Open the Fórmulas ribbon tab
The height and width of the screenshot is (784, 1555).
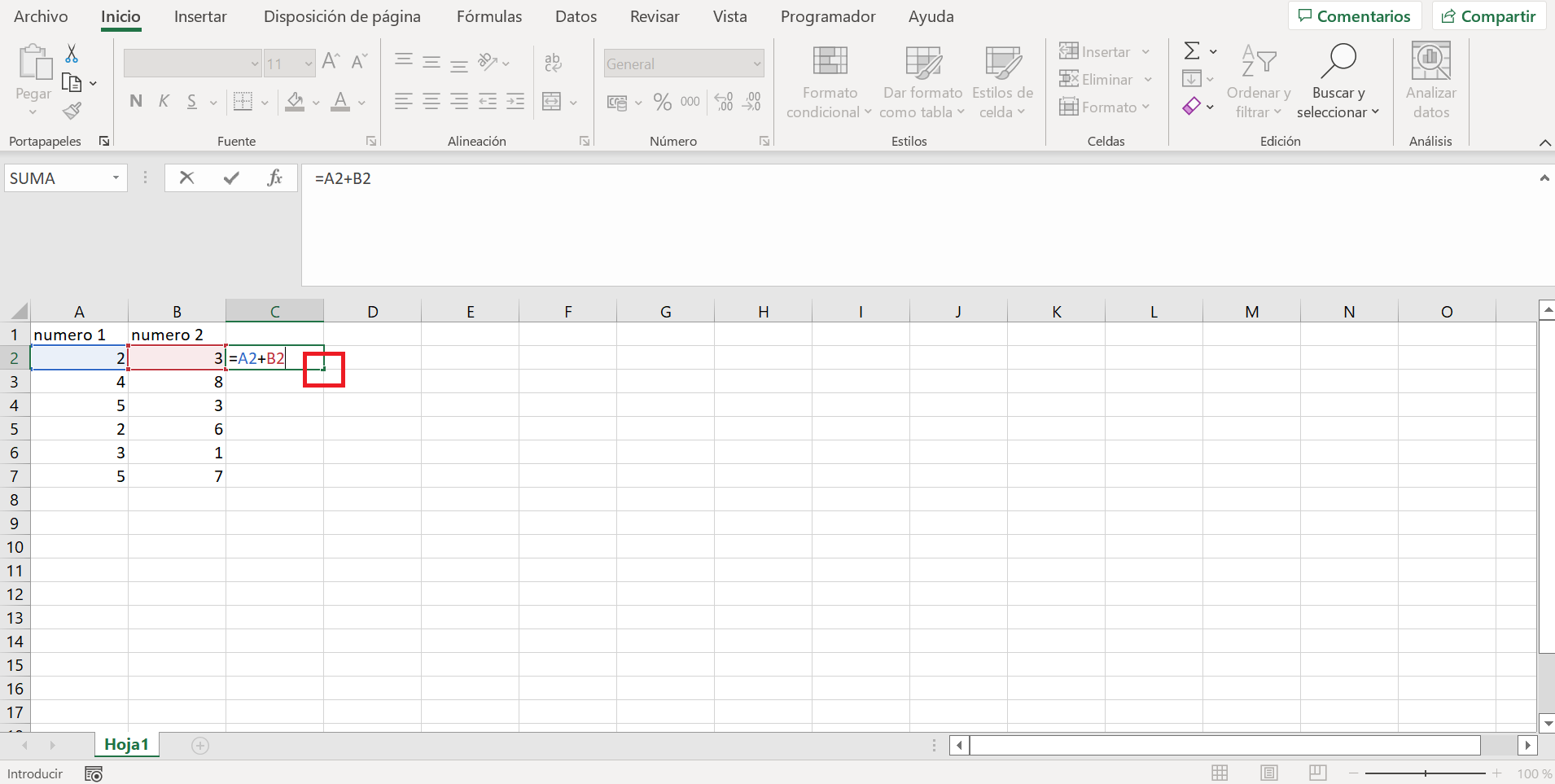click(x=489, y=16)
